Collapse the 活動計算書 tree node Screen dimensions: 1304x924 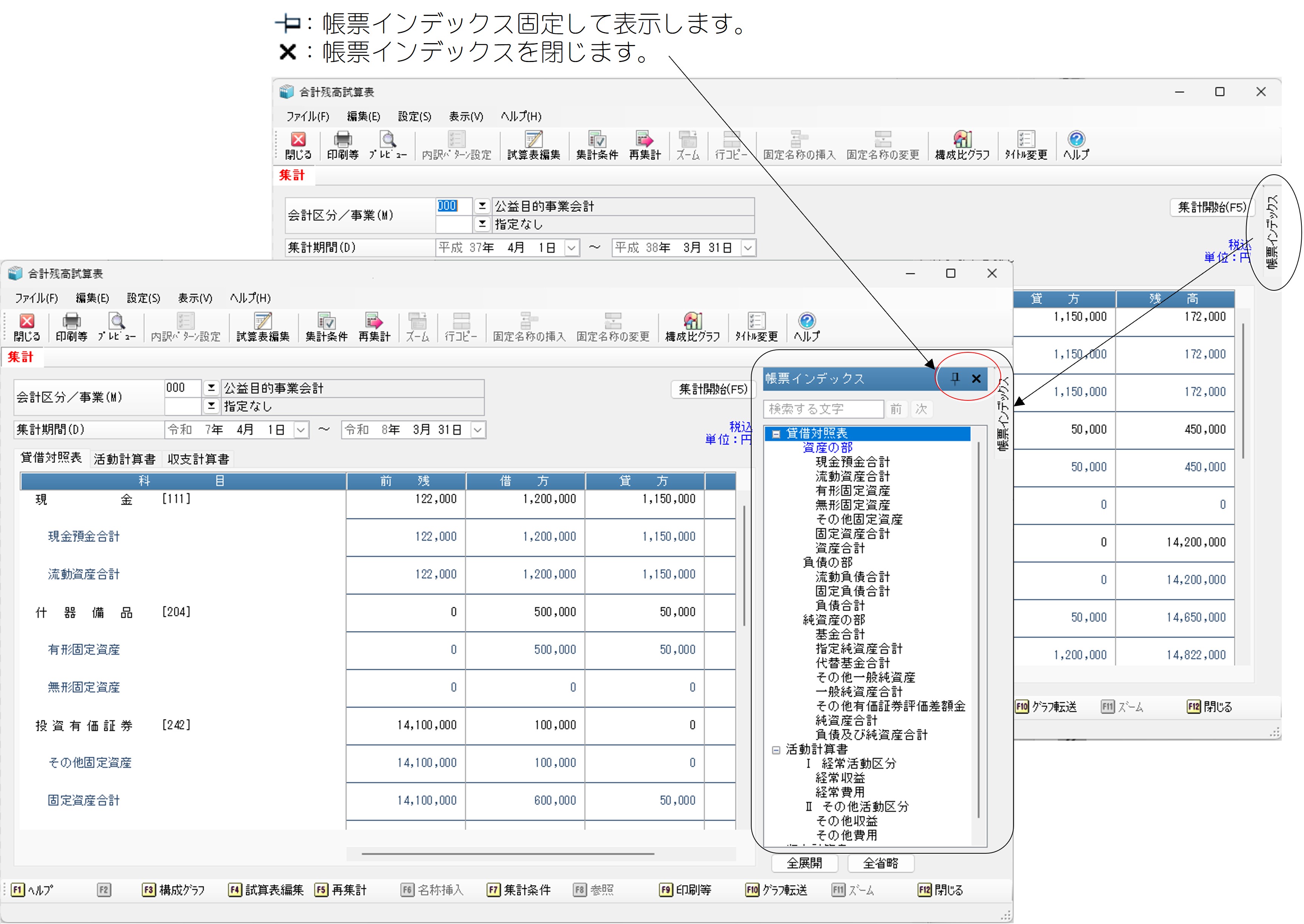pos(776,750)
